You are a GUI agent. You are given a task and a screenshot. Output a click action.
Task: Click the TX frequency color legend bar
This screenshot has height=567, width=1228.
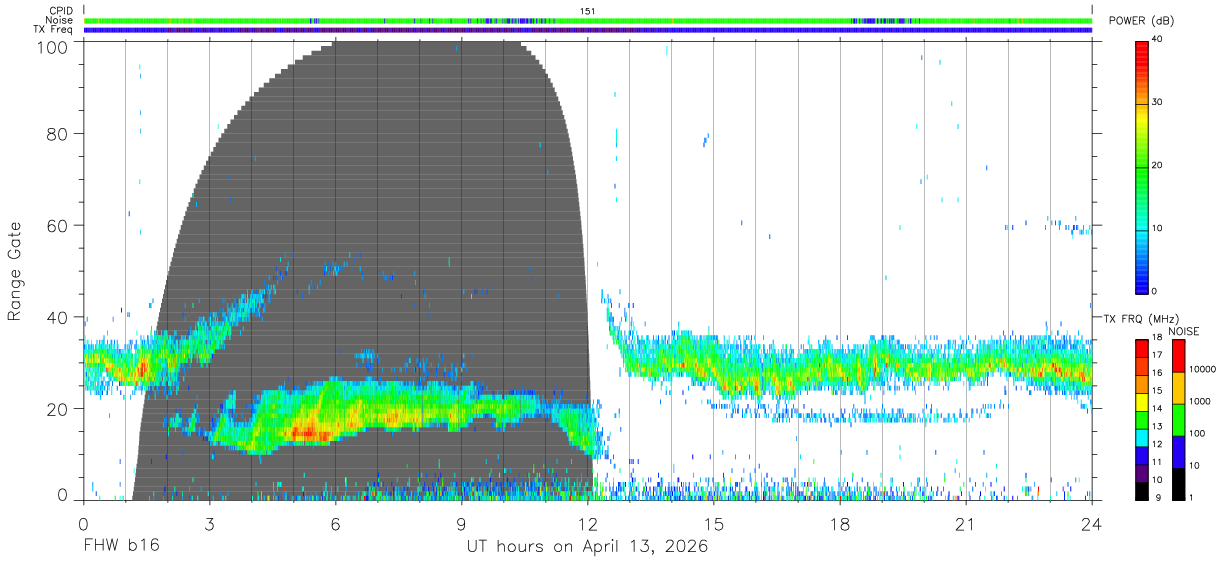[1142, 419]
